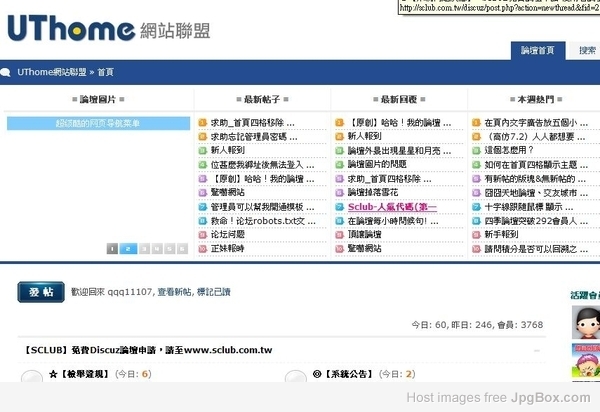
Task: Open the 查看新帖 link
Action: [174, 292]
